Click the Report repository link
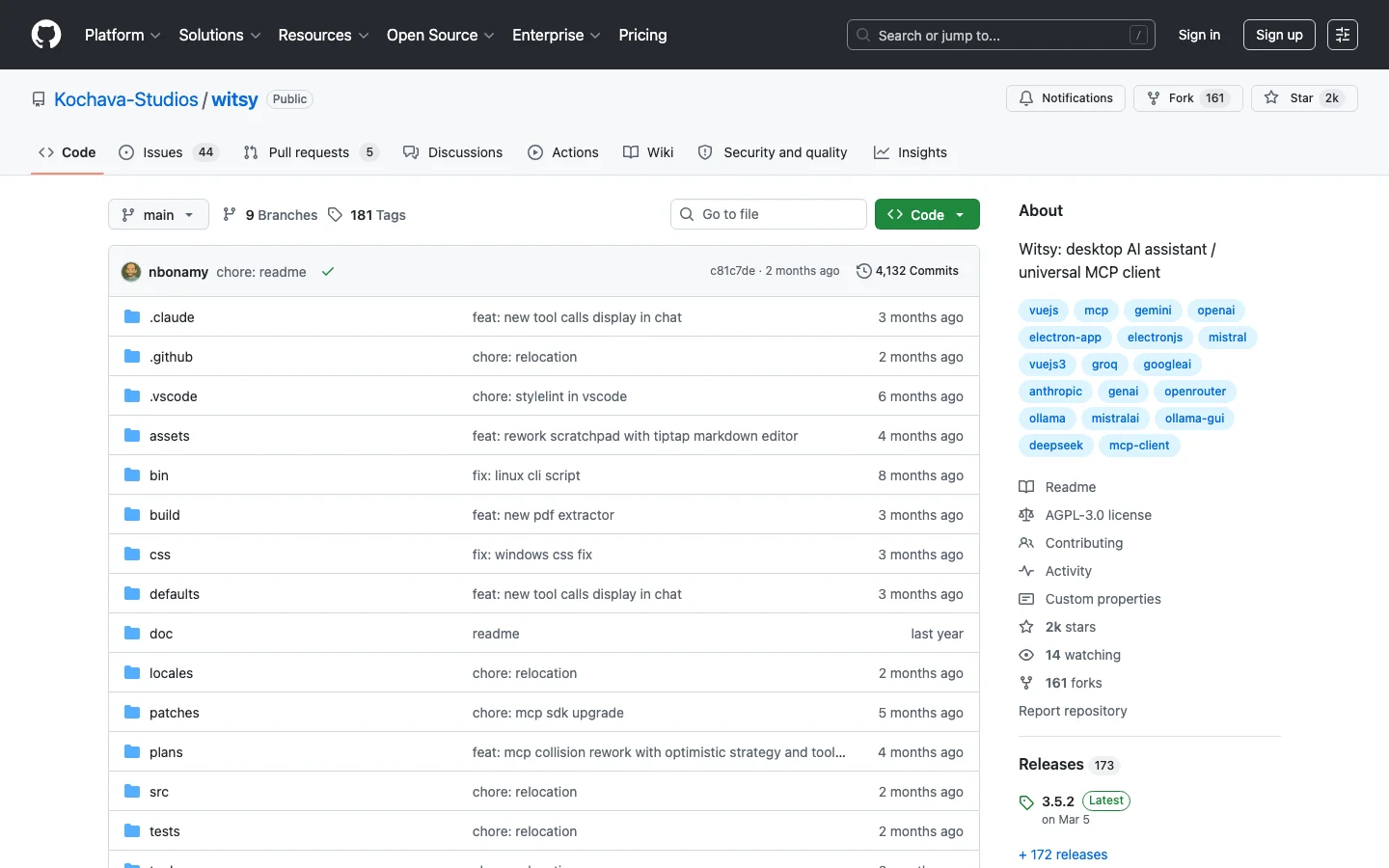 click(1073, 711)
